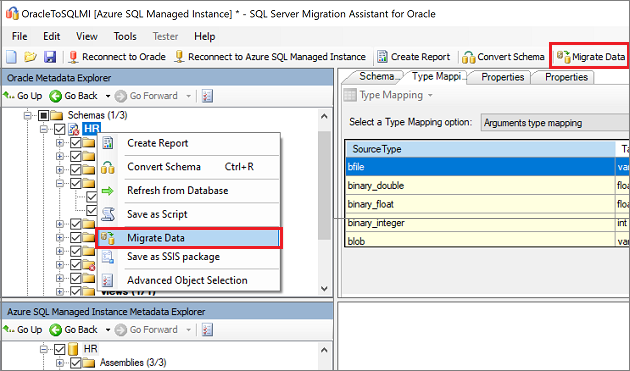Click advanced selection icon in Oracle explorer toolbar
This screenshot has width=630, height=371.
(207, 96)
